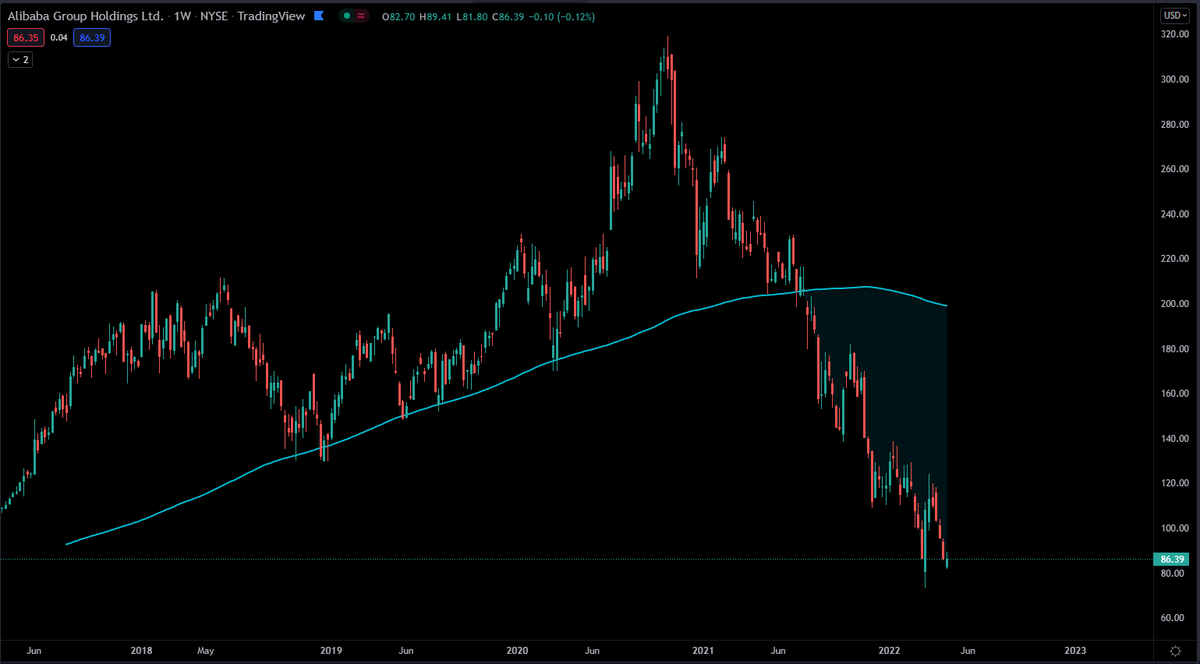
Task: Click the green market status dot
Action: pyautogui.click(x=346, y=16)
